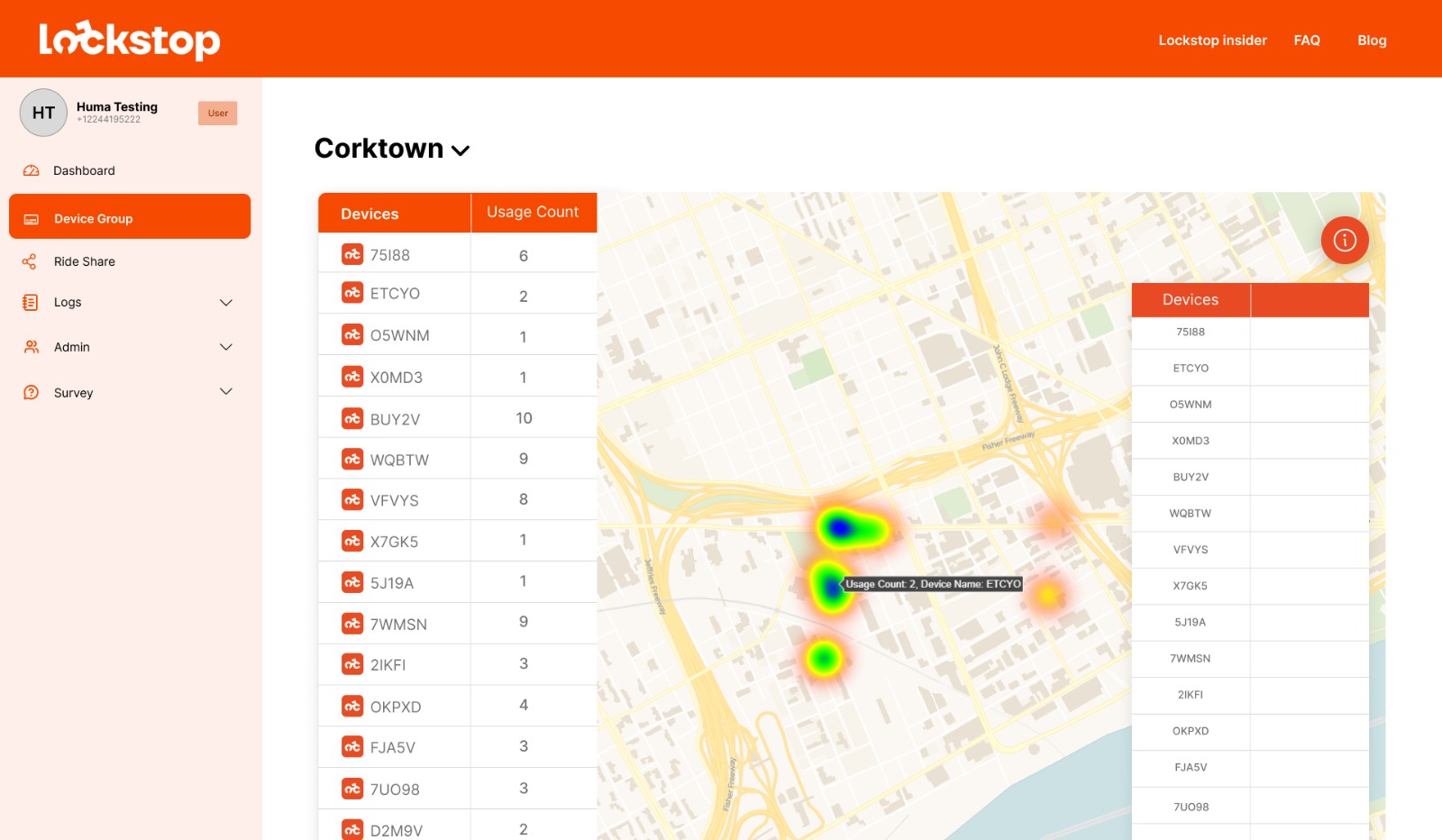Click the Devices column header
This screenshot has width=1442, height=840.
tap(370, 214)
